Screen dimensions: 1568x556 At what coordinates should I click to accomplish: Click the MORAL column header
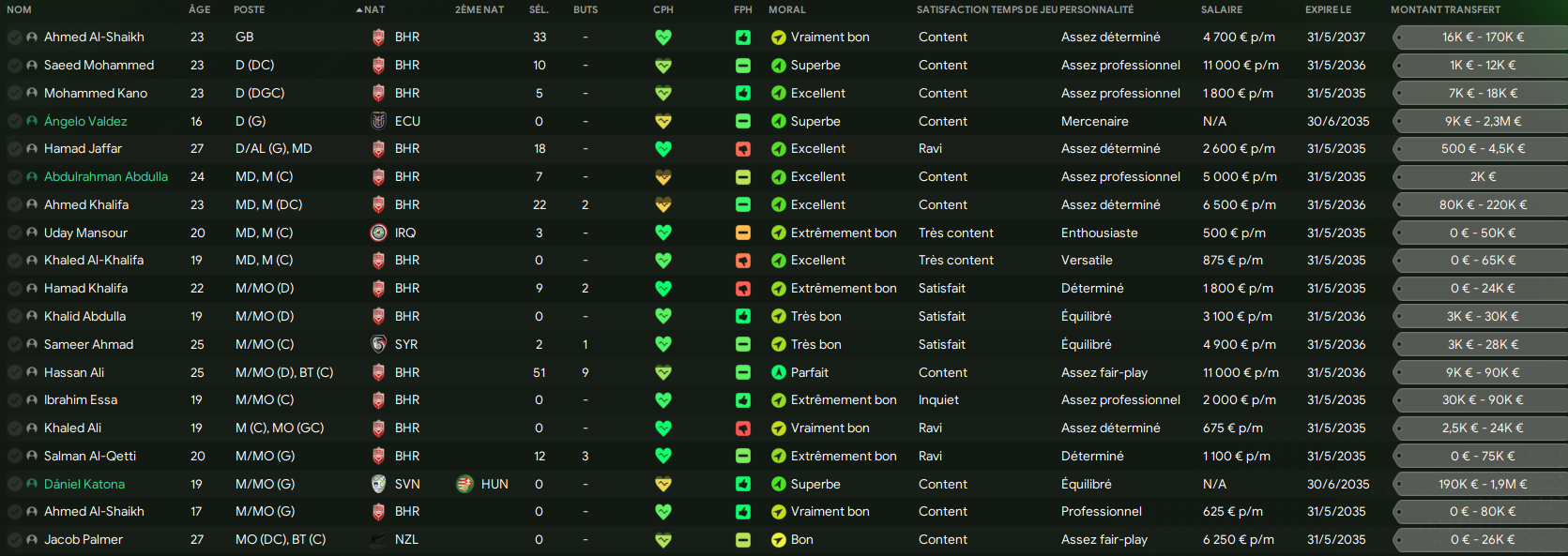coord(786,9)
